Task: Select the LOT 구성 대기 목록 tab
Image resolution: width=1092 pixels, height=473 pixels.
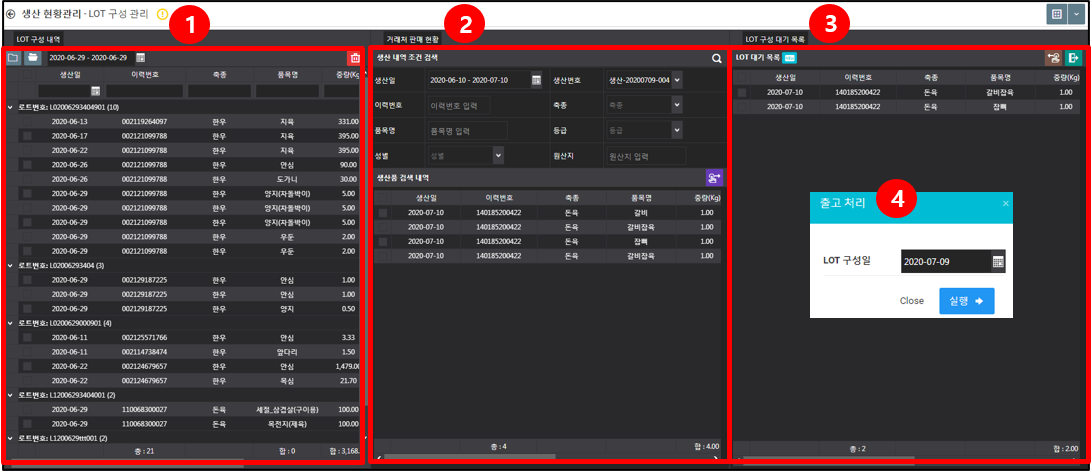Action: (x=775, y=40)
